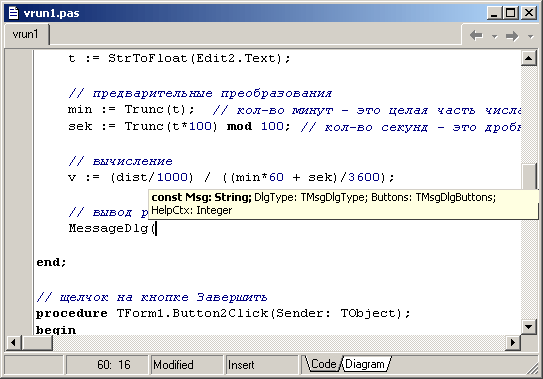
Task: Click the editor left gutter margin beside 'min' line
Action: [x=19, y=109]
